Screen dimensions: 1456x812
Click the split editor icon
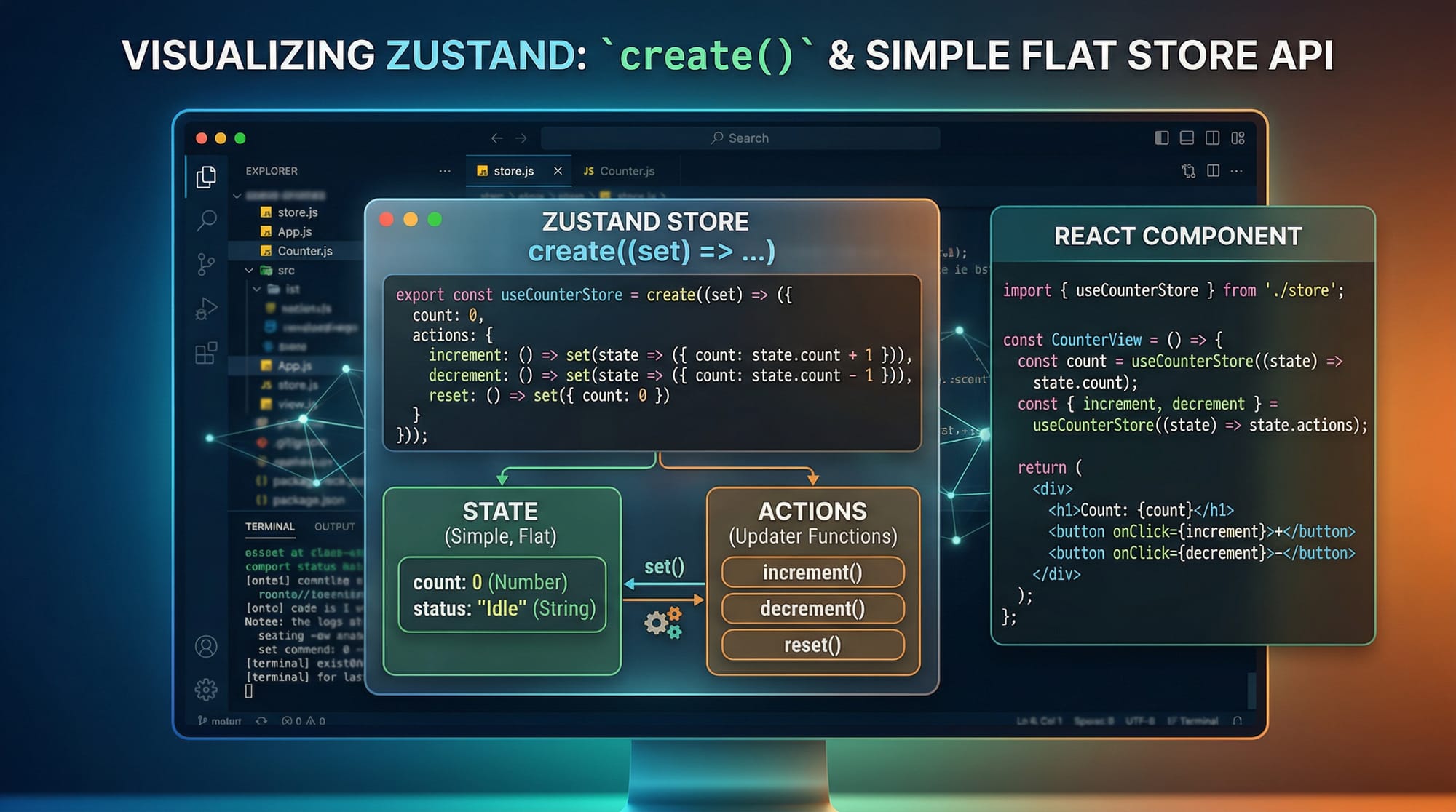[x=1212, y=171]
